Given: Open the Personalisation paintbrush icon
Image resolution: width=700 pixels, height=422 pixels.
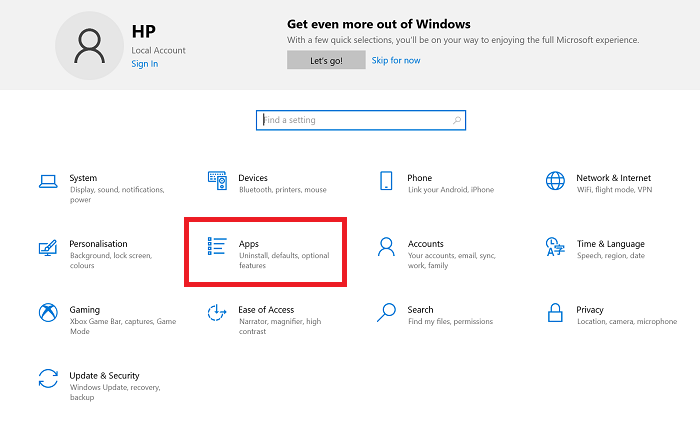Looking at the screenshot, I should (x=48, y=248).
